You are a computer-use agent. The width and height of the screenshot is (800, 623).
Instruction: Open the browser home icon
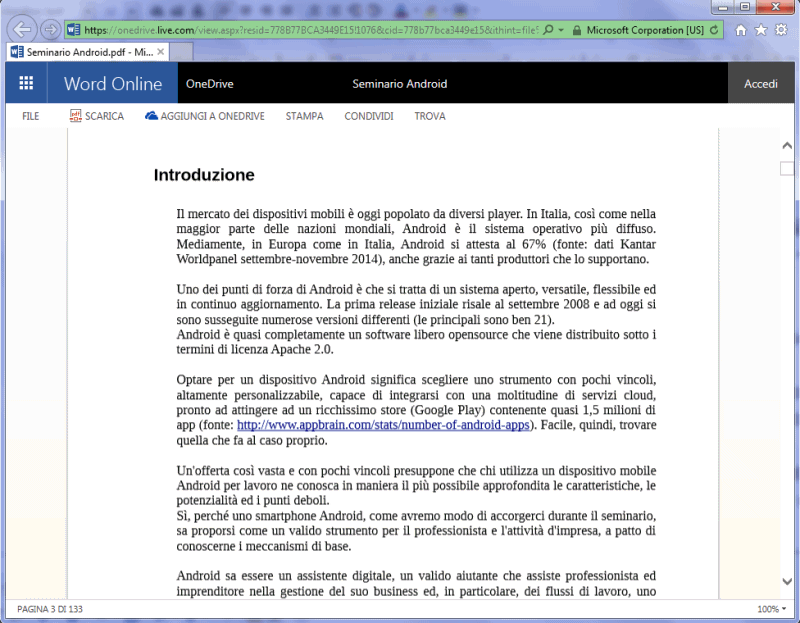(741, 30)
